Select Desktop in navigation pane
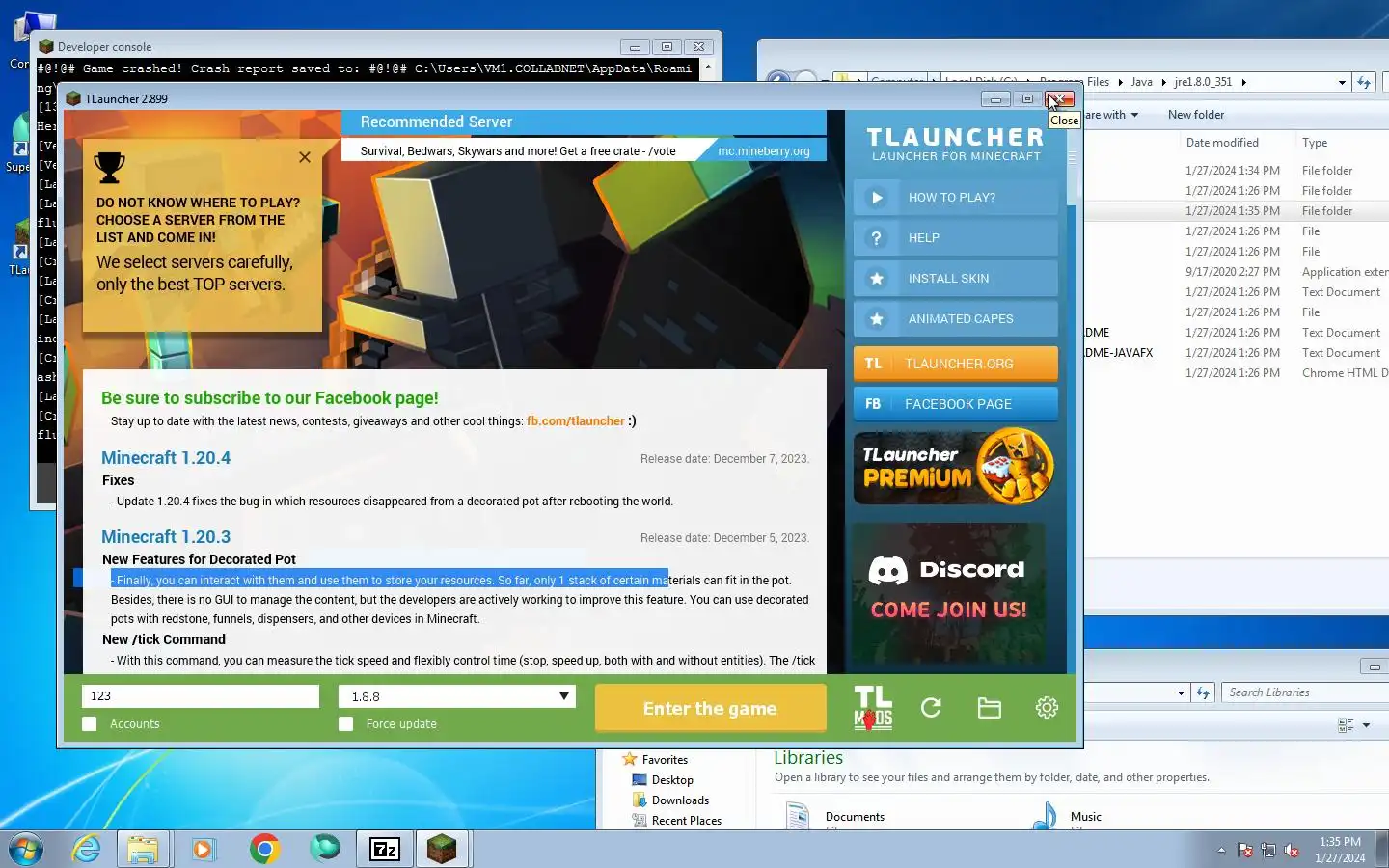1389x868 pixels. pos(672,780)
